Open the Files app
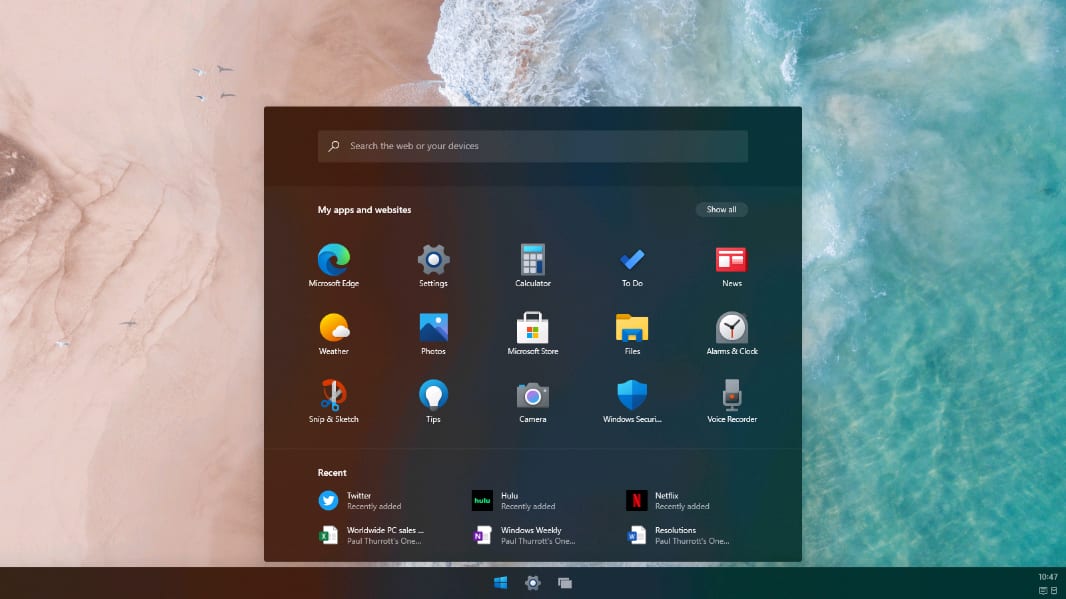This screenshot has width=1066, height=599. coord(632,329)
